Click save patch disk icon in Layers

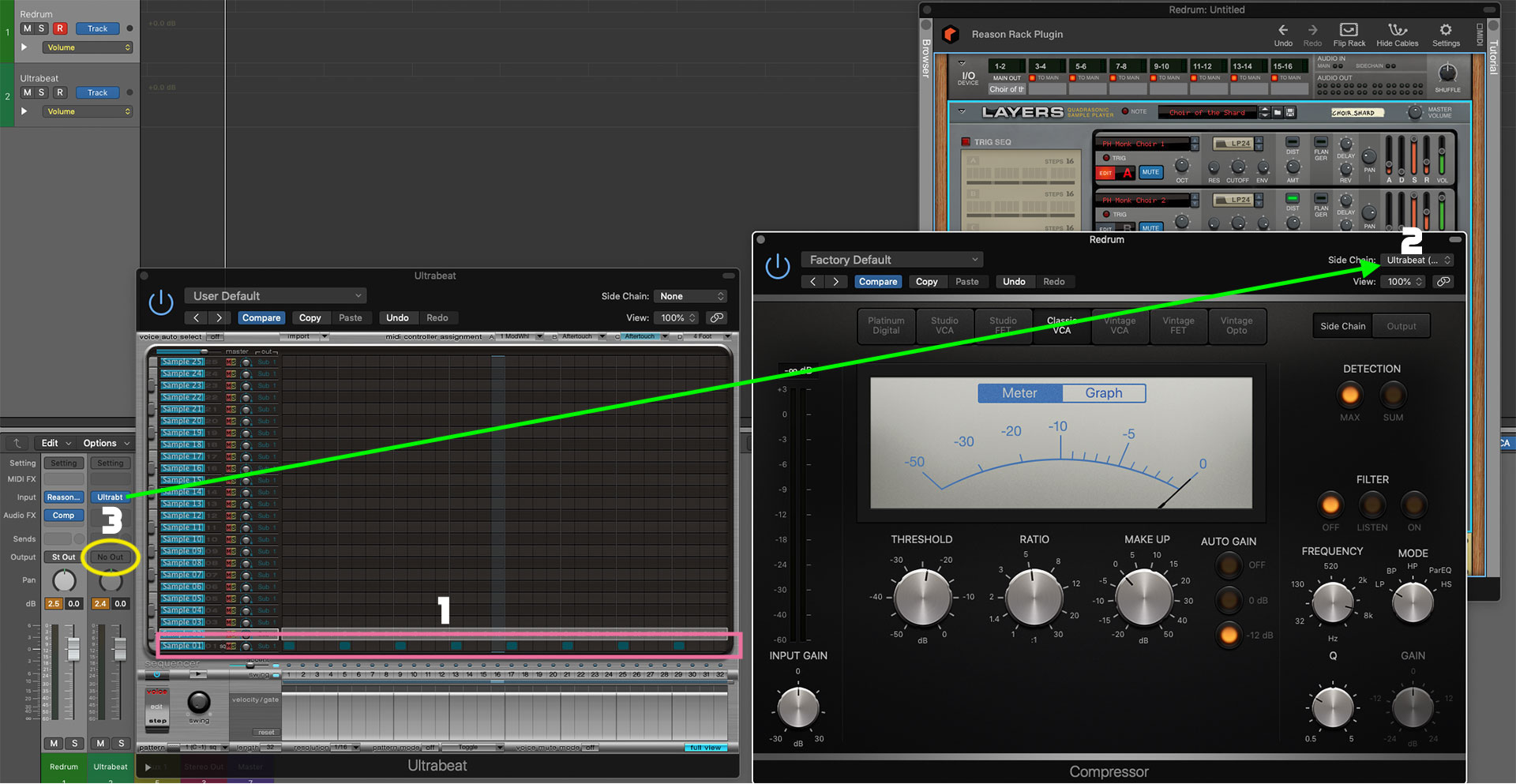(1290, 112)
